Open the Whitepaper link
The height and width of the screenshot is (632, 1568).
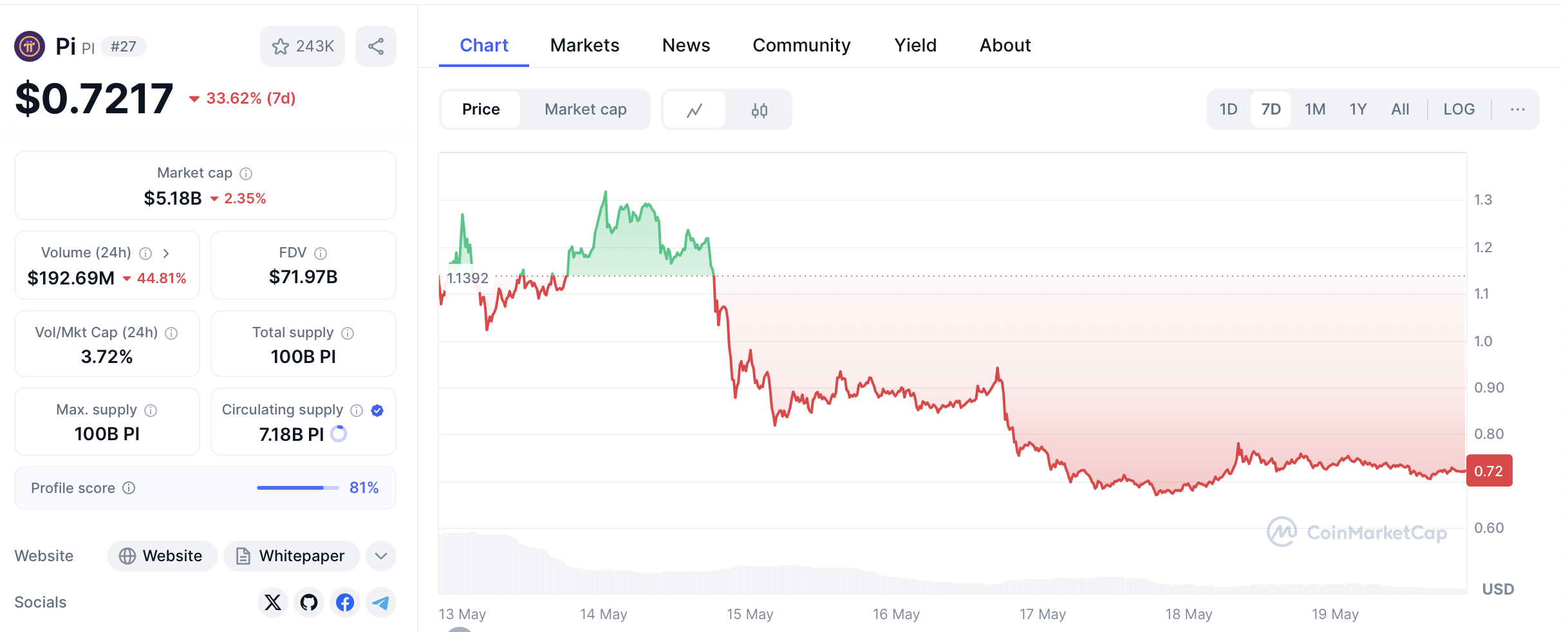(292, 556)
